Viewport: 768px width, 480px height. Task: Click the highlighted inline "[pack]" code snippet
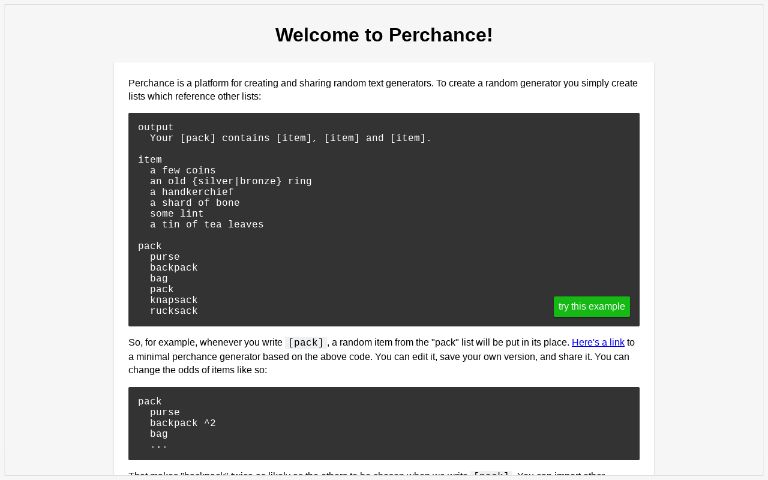[x=306, y=343]
